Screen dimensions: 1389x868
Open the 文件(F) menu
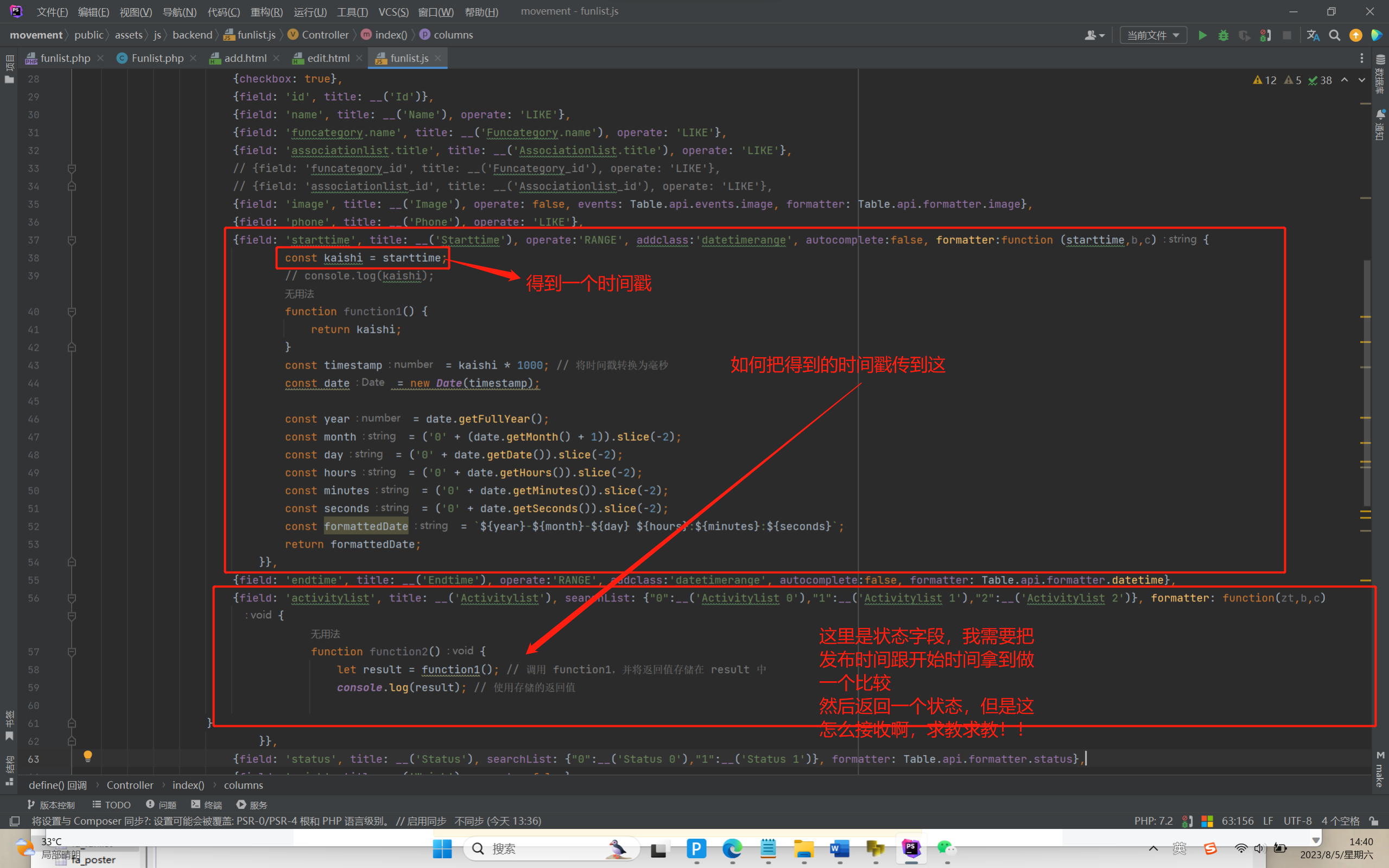(52, 11)
